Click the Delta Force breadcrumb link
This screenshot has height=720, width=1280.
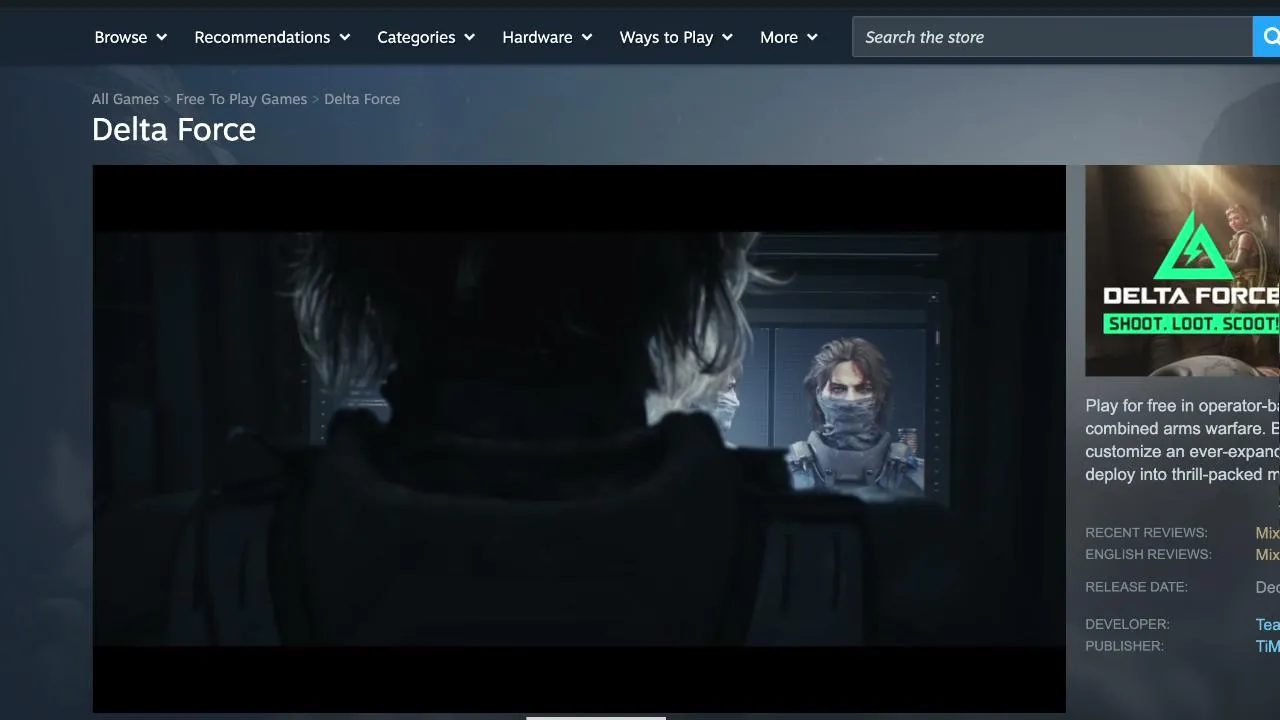(362, 99)
